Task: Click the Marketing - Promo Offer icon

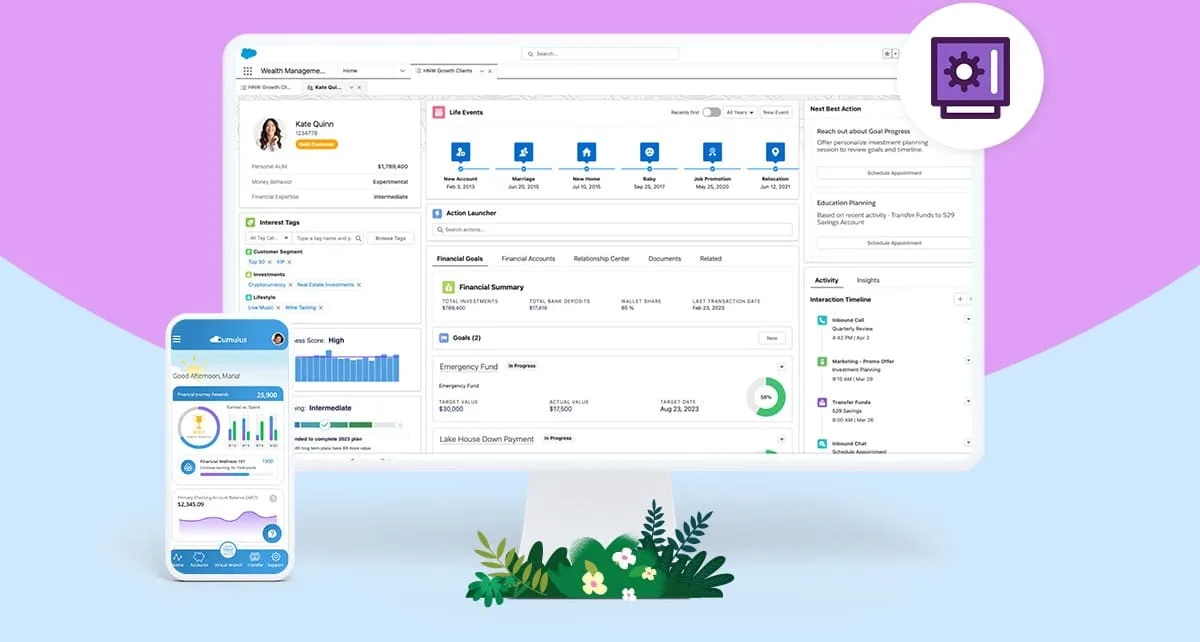Action: point(822,362)
